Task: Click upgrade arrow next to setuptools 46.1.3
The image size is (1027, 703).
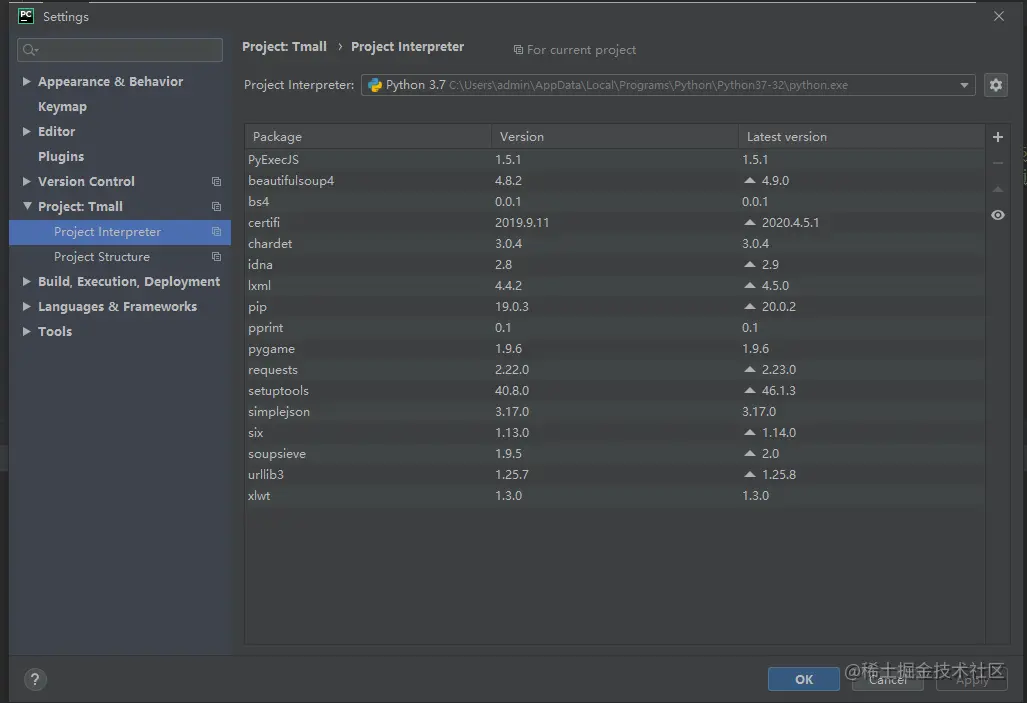Action: click(x=750, y=390)
